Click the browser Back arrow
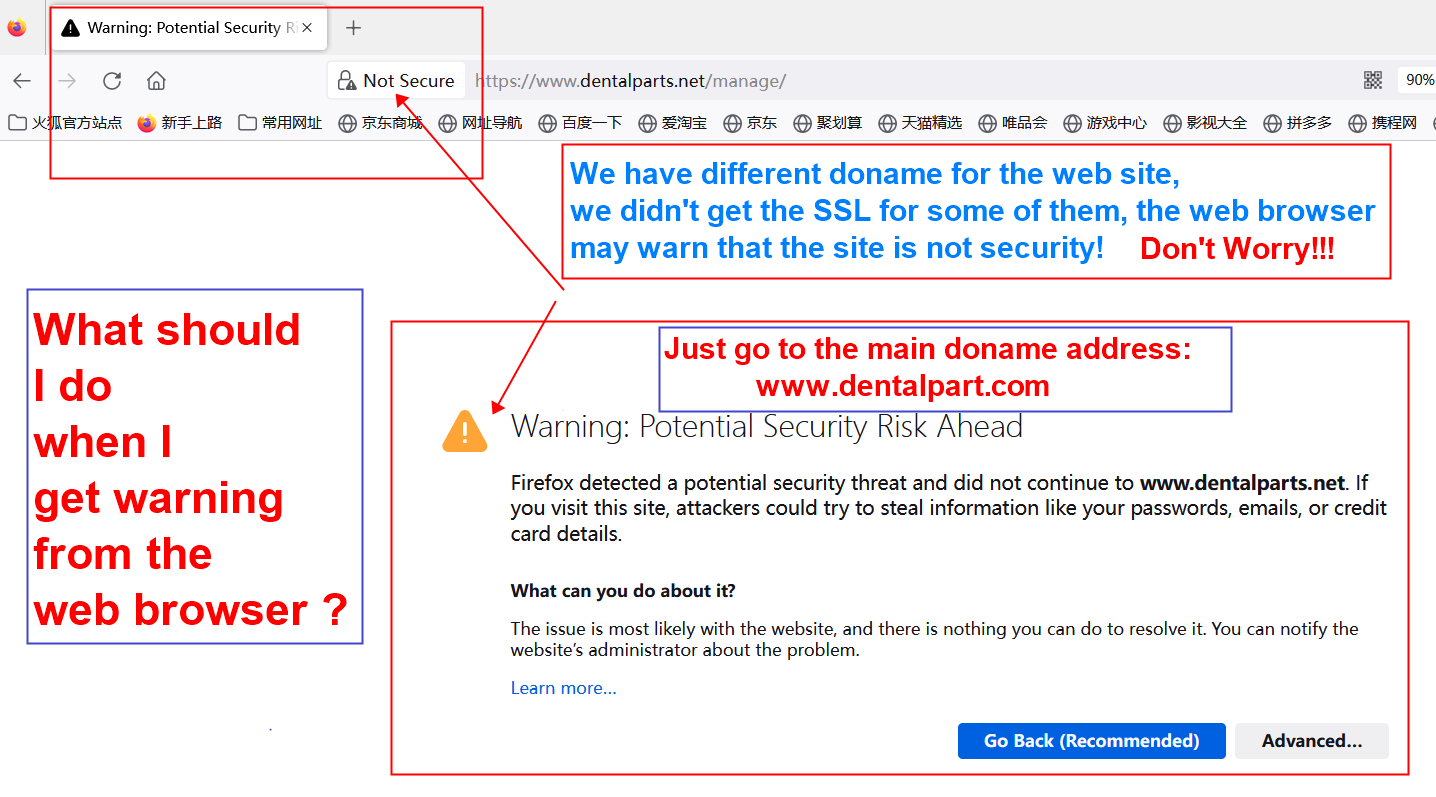 coord(22,81)
